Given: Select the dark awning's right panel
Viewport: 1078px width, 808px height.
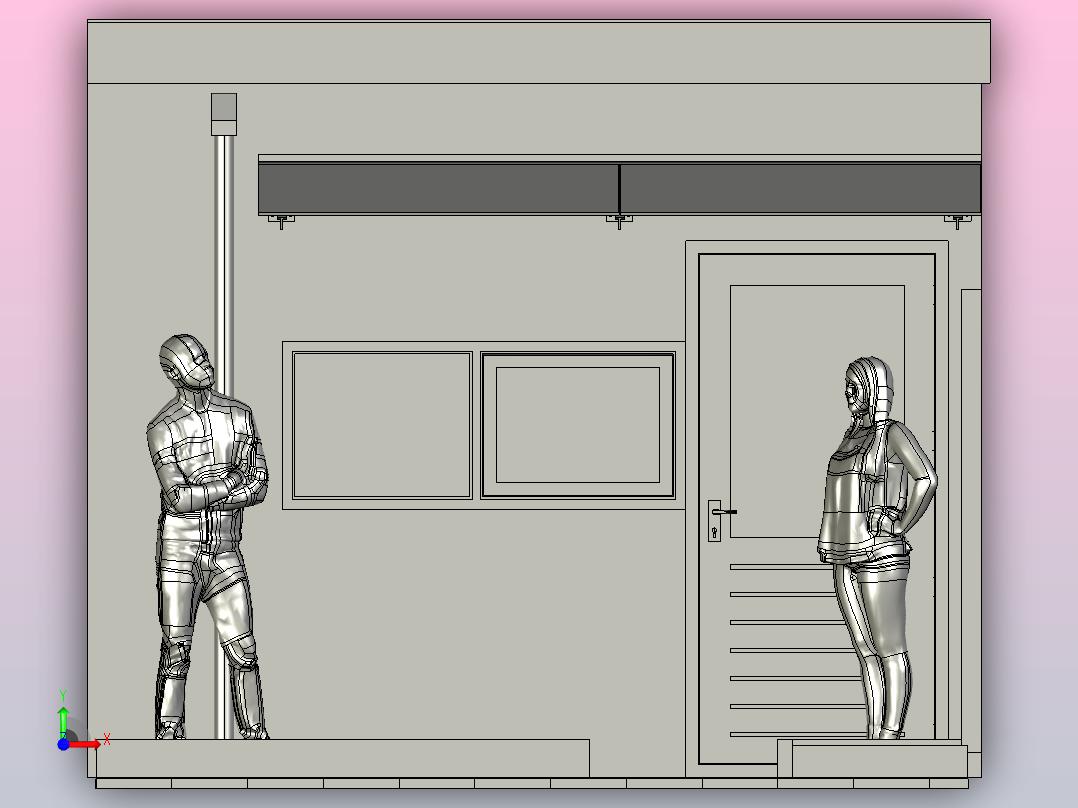Looking at the screenshot, I should pos(800,188).
